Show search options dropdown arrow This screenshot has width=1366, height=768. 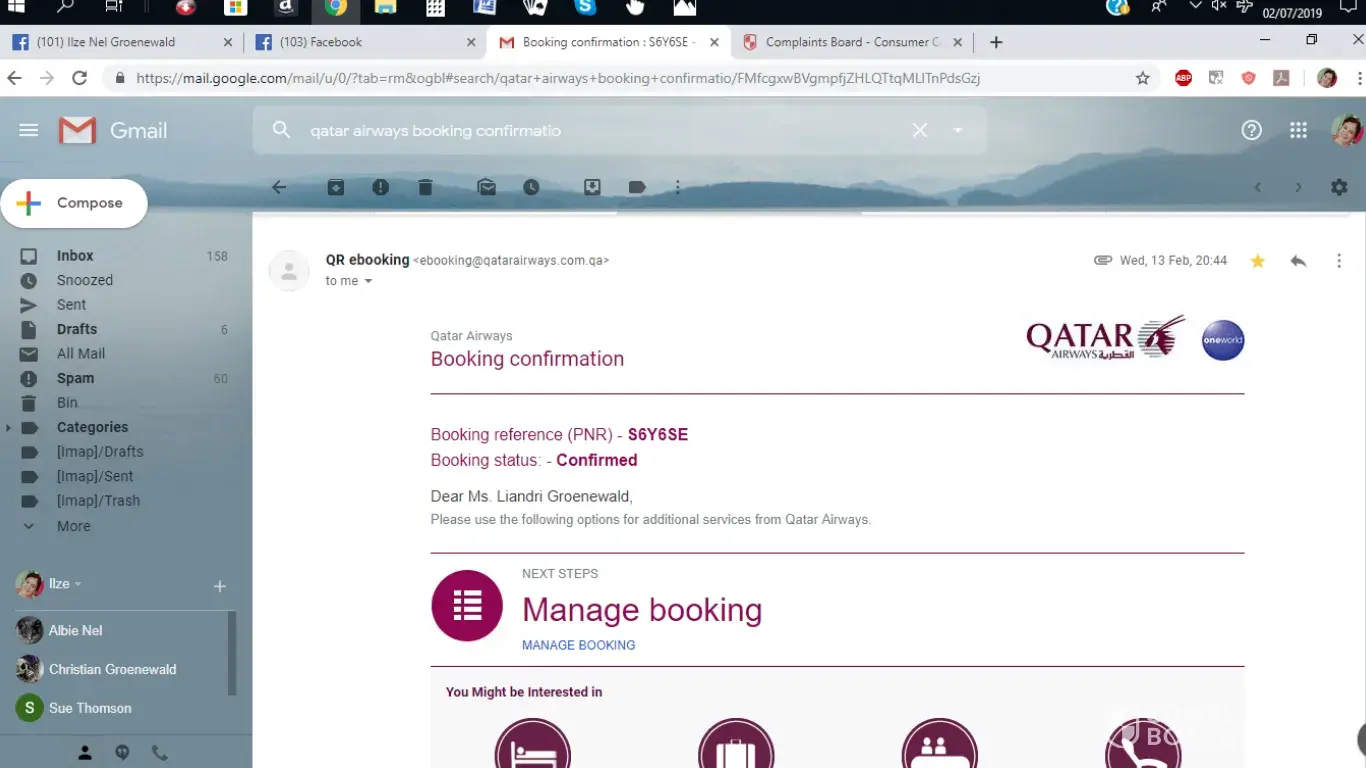coord(958,131)
